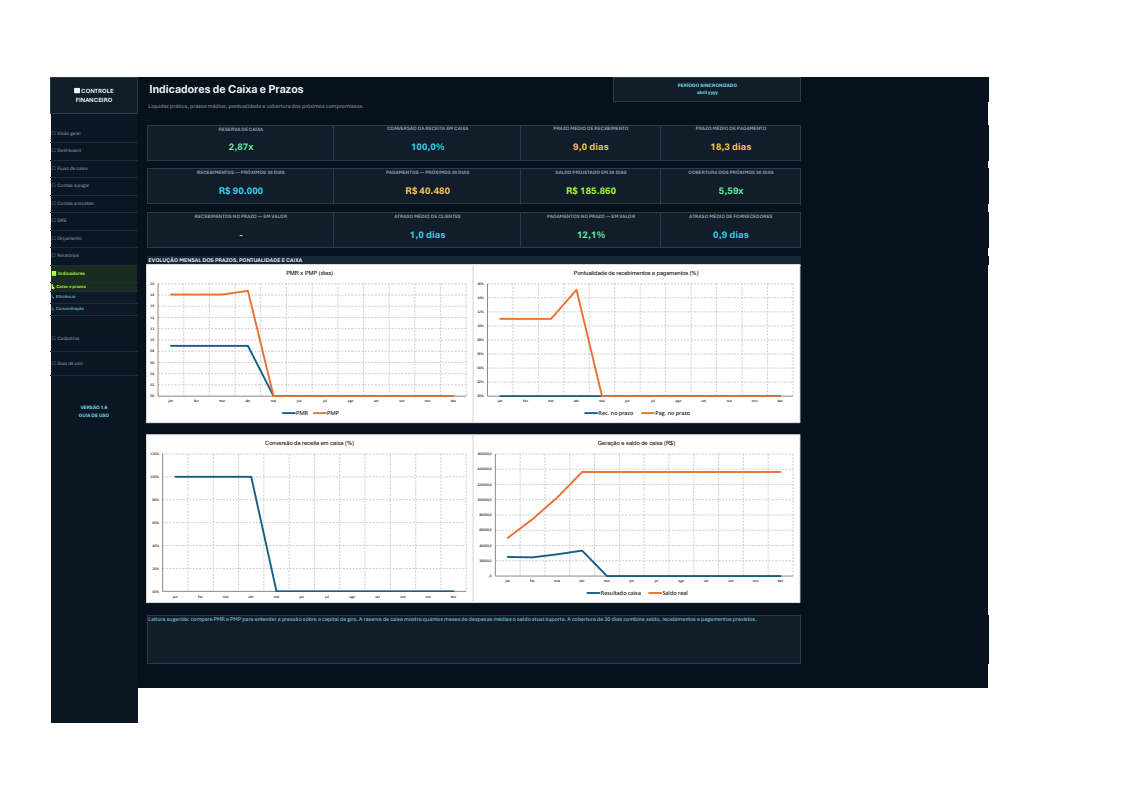
Task: Click the Rec. no prazo legend entry
Action: pyautogui.click(x=609, y=413)
